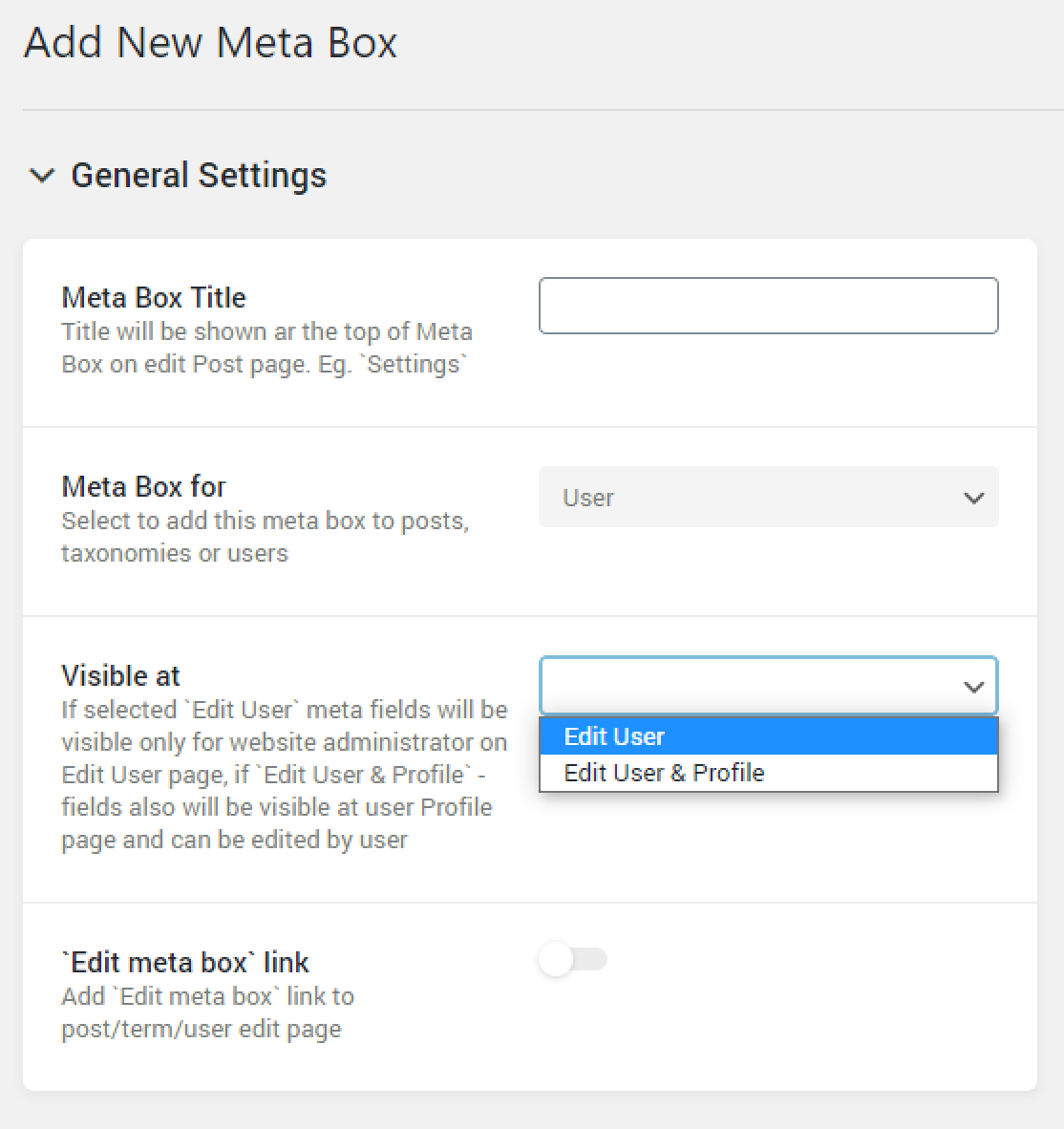Click the General Settings heading text
Screen dimensions: 1064x1129
pos(199,175)
